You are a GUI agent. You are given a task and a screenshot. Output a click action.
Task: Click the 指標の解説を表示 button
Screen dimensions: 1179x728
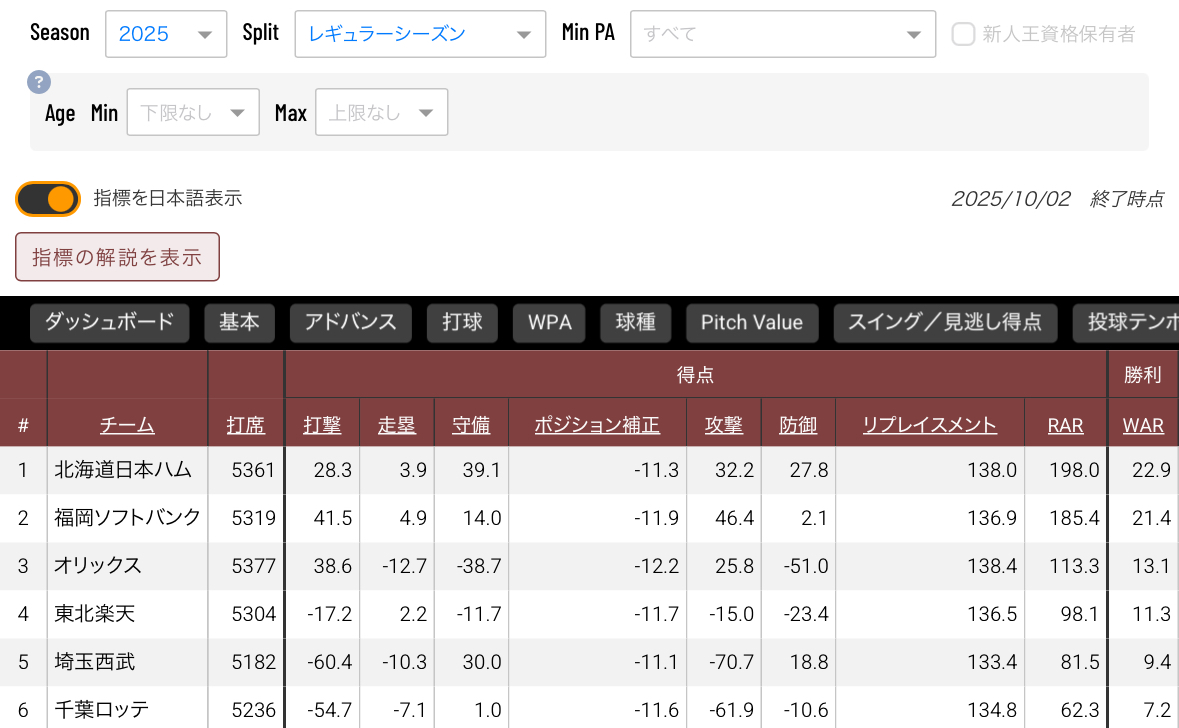coord(117,257)
